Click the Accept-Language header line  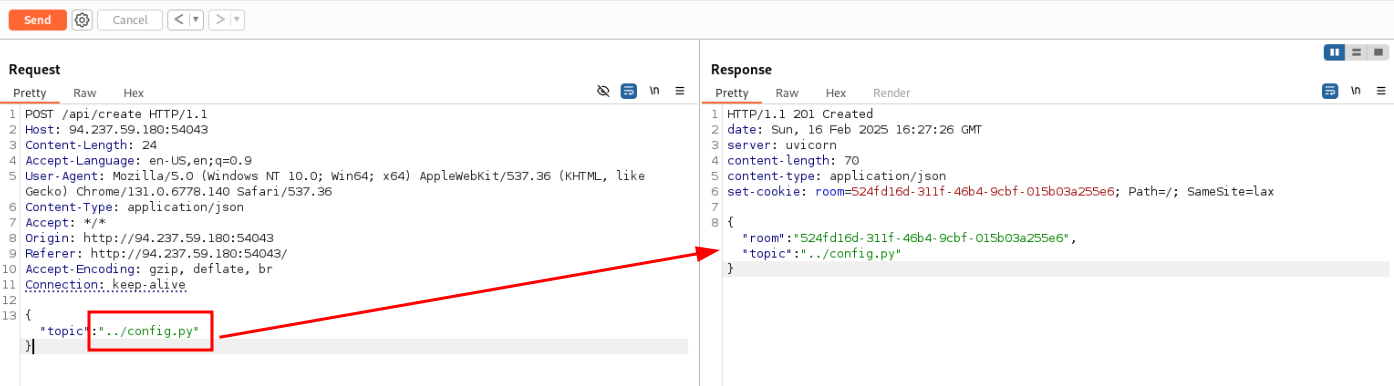[x=138, y=161]
